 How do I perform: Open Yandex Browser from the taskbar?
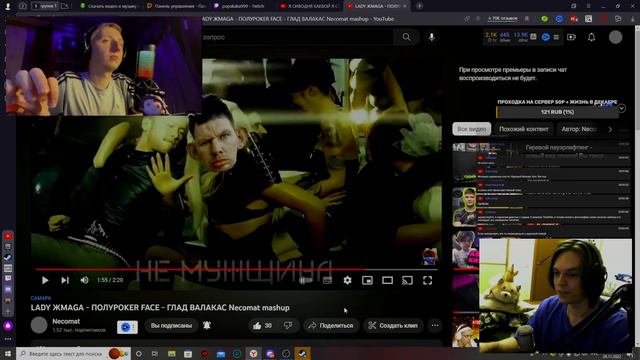(253, 353)
